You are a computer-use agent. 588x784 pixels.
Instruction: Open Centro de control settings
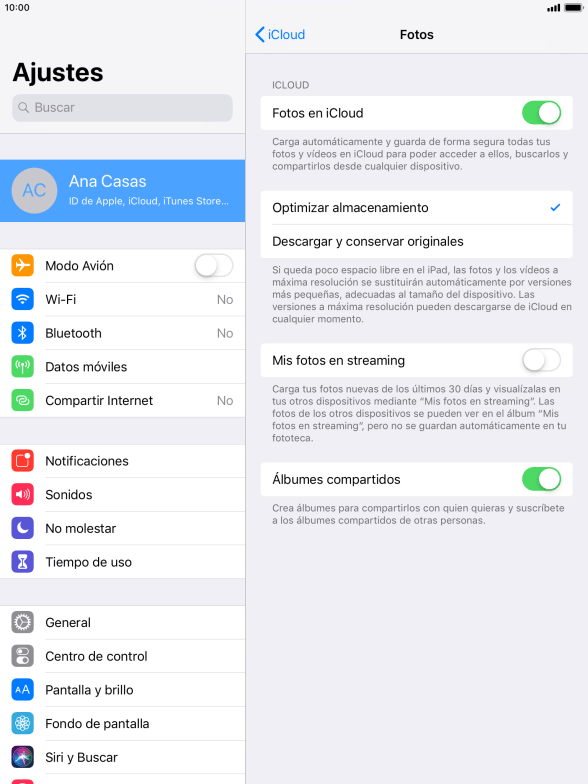click(122, 656)
